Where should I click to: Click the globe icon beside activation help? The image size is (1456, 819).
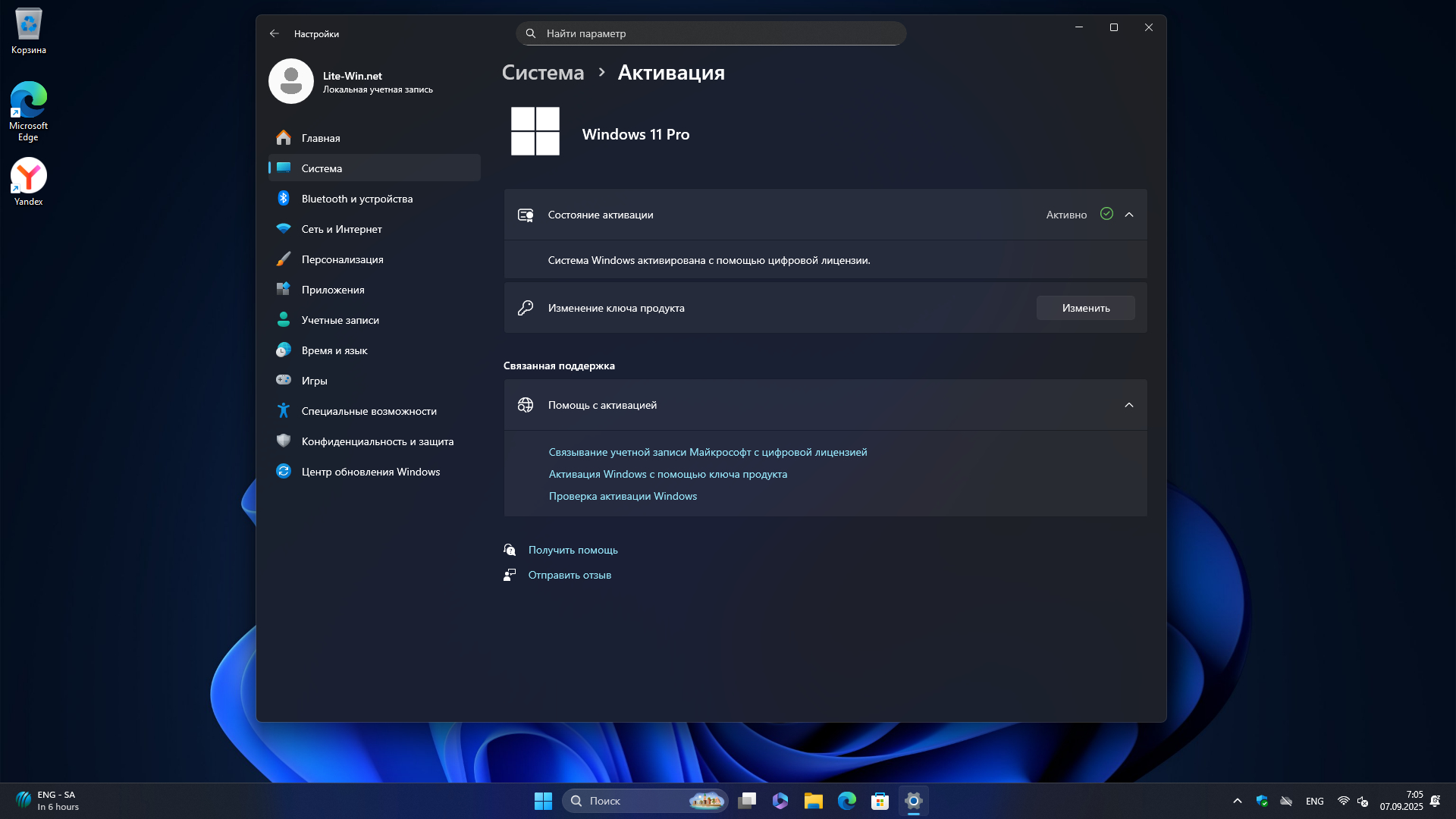pos(526,405)
